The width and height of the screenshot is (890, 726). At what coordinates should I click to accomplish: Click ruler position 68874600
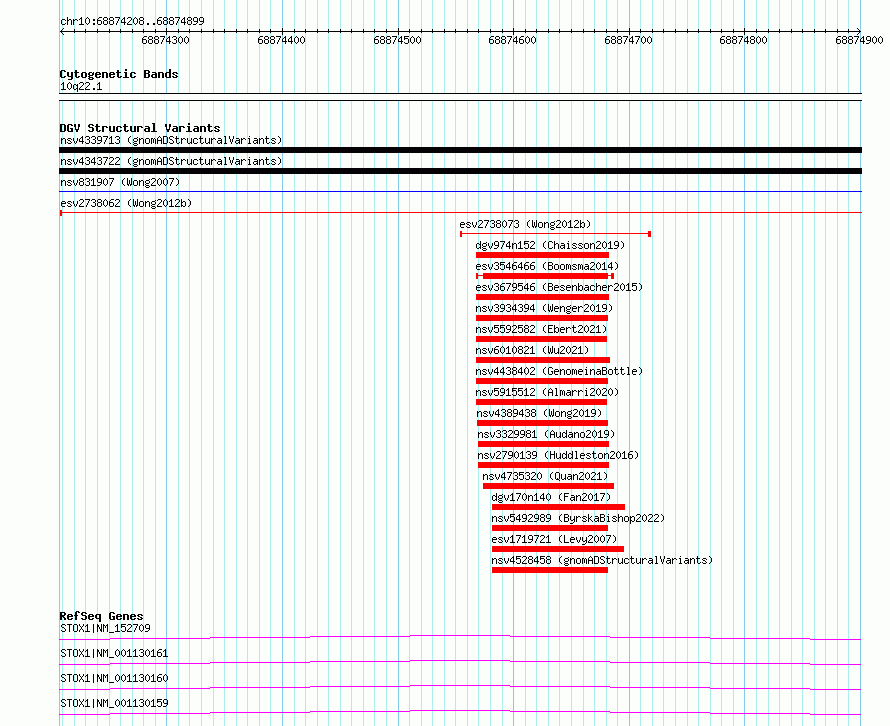(512, 40)
